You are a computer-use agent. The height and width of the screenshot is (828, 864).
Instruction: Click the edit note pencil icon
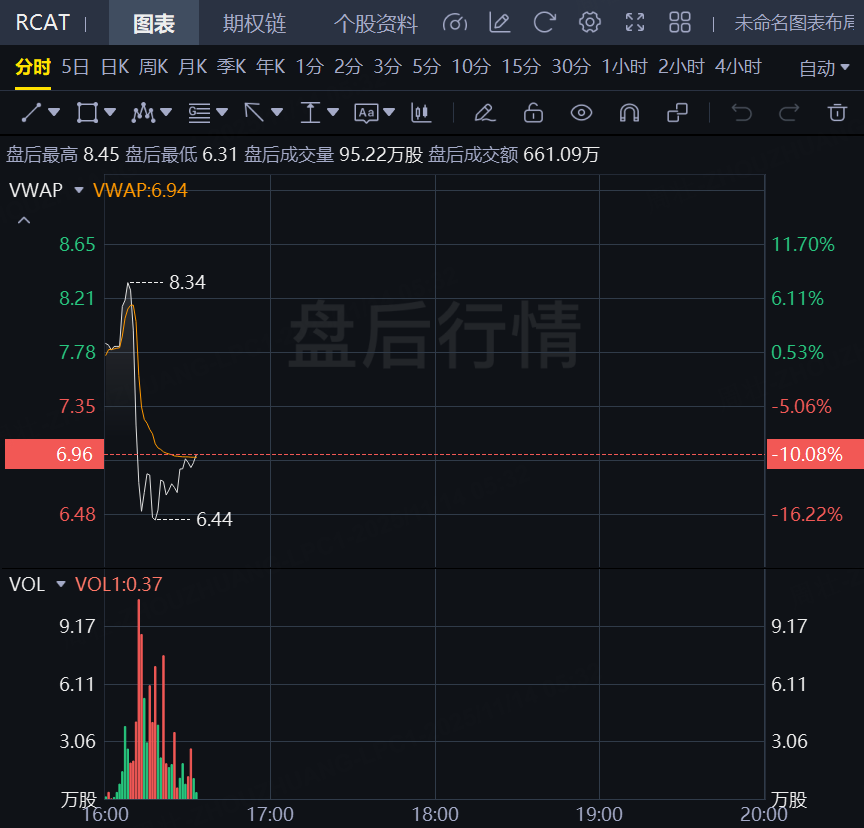coord(499,23)
